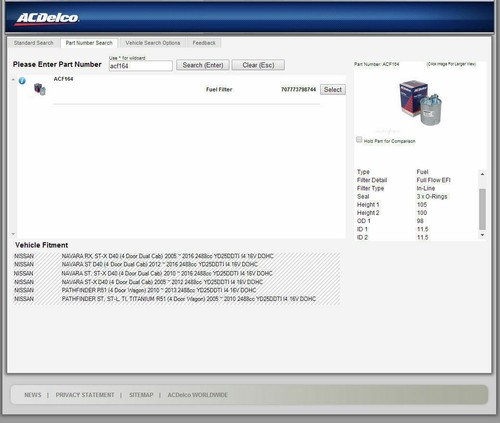Image resolution: width=500 pixels, height=423 pixels.
Task: Open the SITEMAP footer link
Action: [x=141, y=395]
